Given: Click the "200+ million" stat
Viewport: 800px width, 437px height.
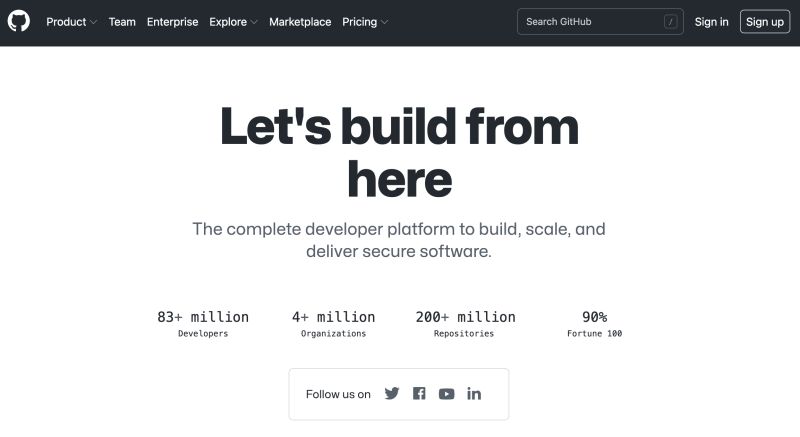Looking at the screenshot, I should click(x=465, y=317).
